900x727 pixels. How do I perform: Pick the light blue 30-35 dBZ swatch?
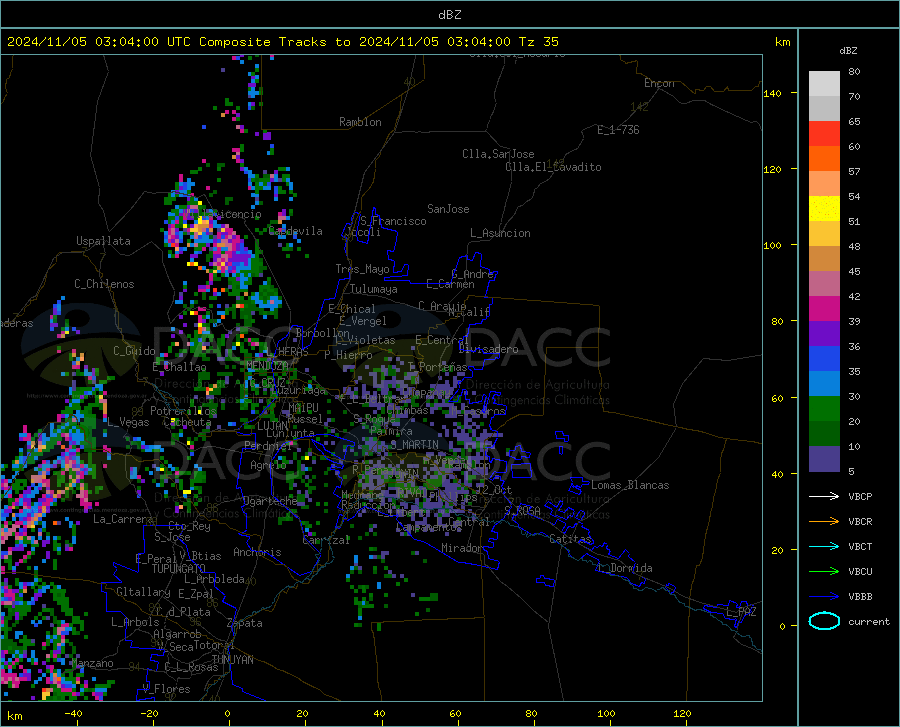pos(824,384)
